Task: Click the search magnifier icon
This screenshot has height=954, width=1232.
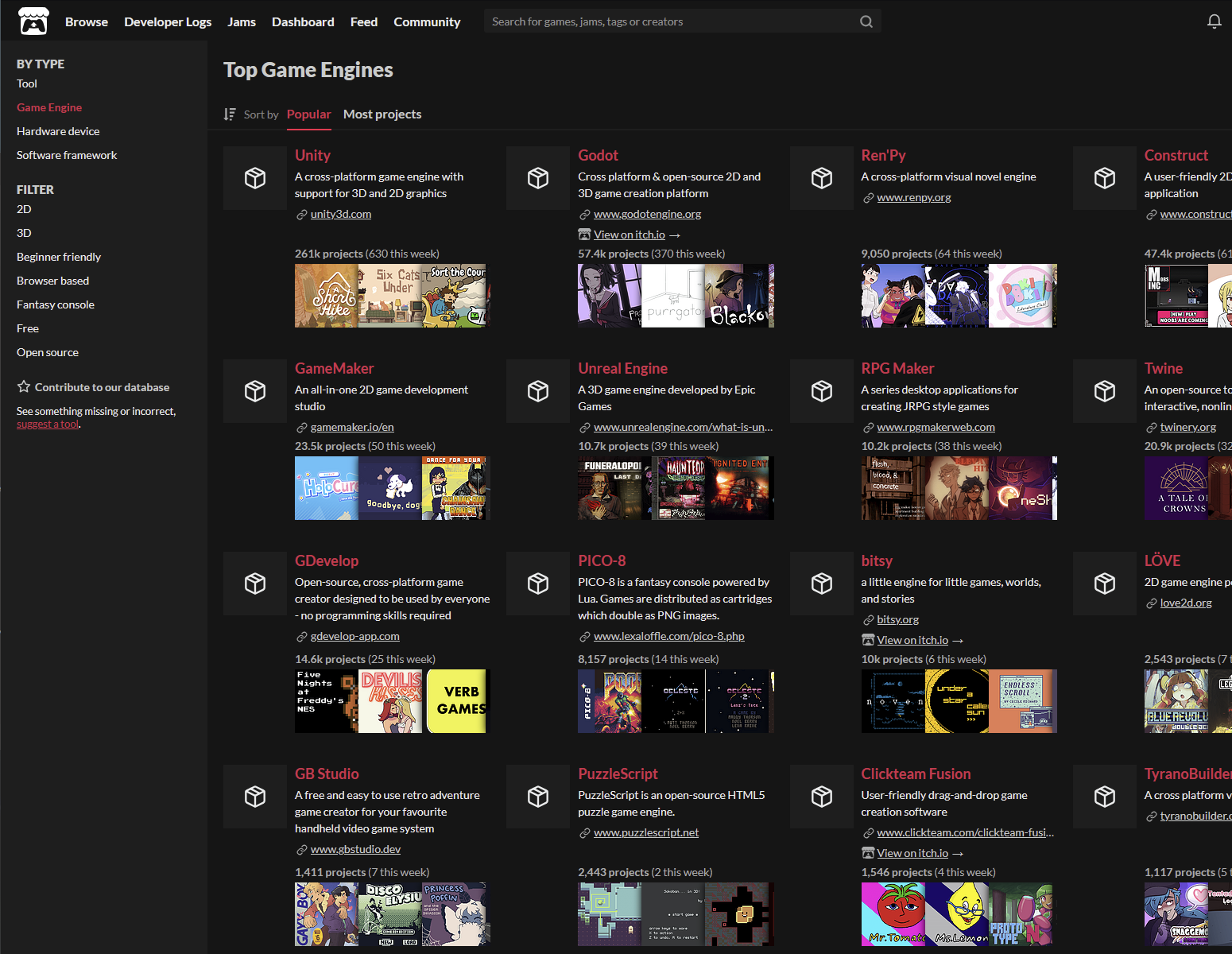Action: (x=866, y=21)
